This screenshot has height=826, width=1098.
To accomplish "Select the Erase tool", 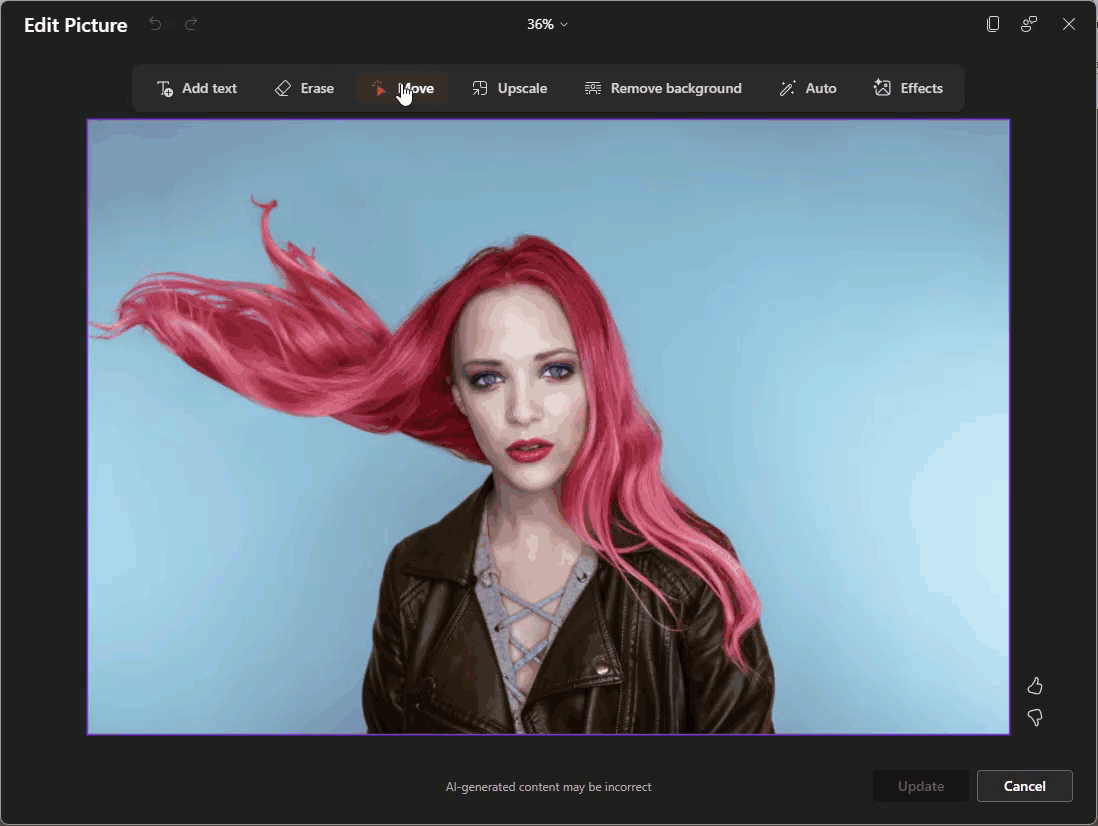I will coord(304,88).
